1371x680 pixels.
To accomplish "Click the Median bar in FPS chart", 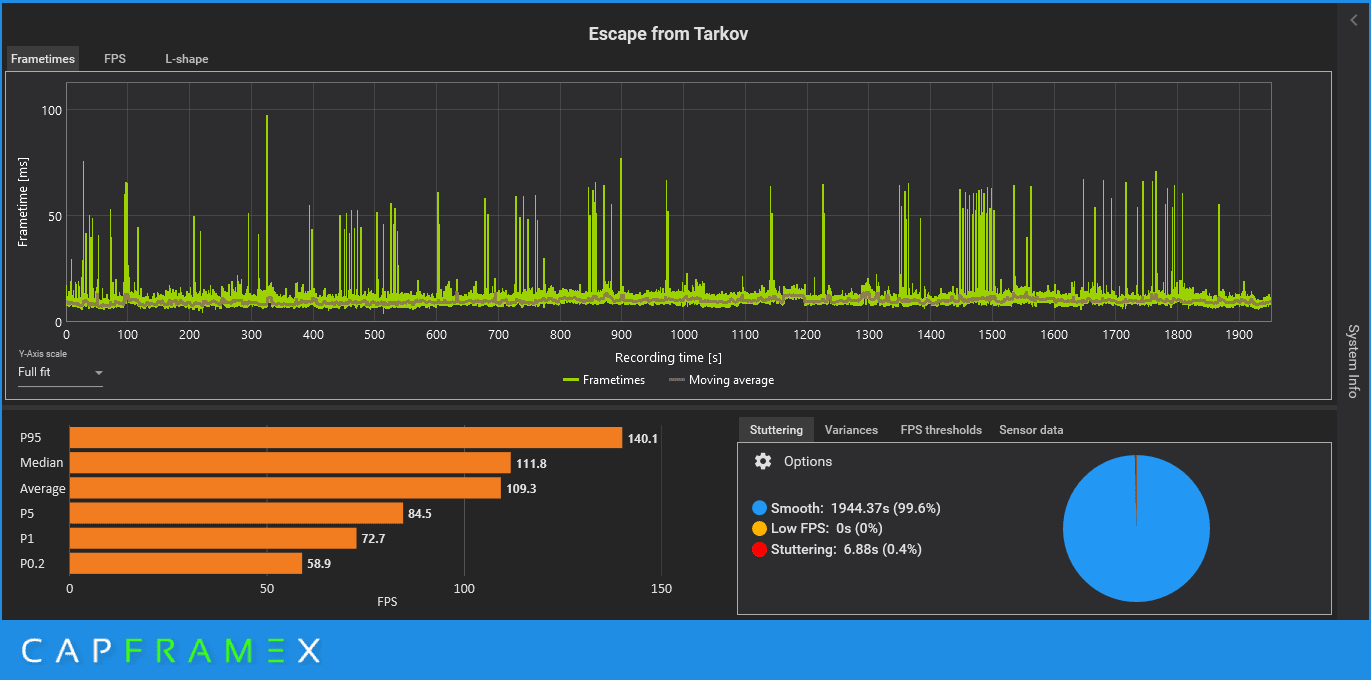I will click(x=290, y=463).
